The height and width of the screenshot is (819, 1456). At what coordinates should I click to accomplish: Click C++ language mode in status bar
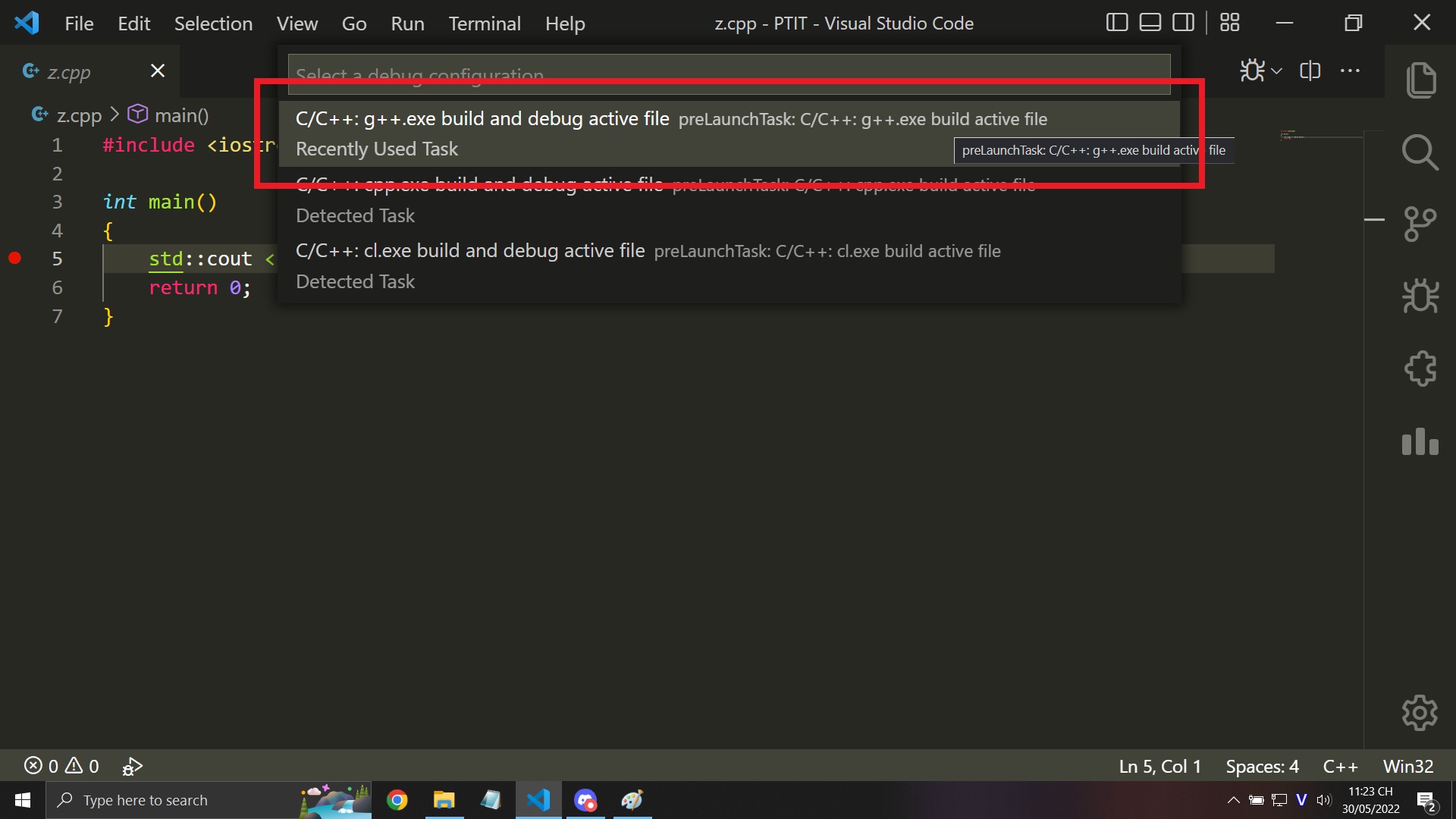point(1340,767)
